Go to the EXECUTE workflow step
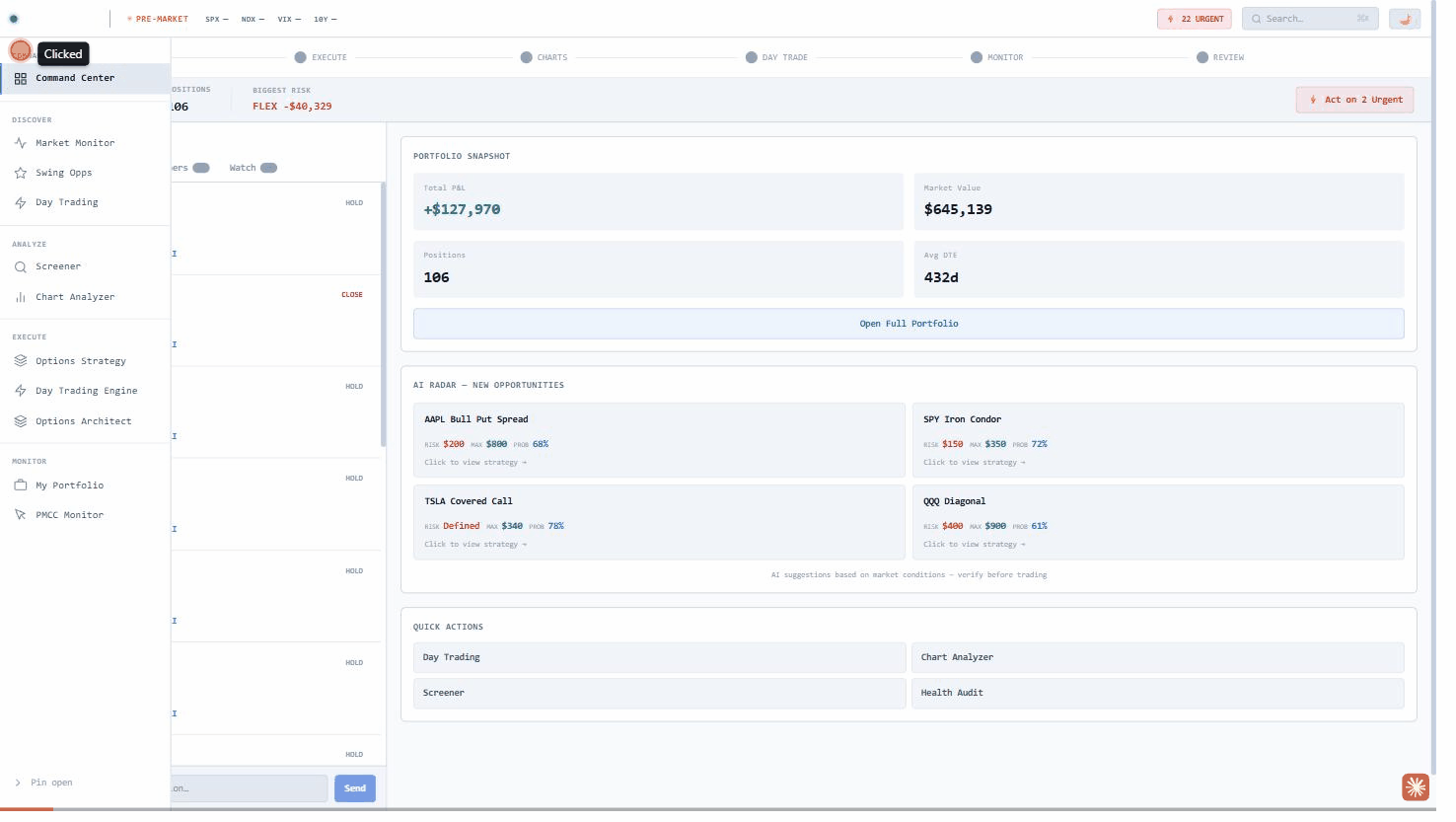This screenshot has height=822, width=1456. pyautogui.click(x=321, y=57)
